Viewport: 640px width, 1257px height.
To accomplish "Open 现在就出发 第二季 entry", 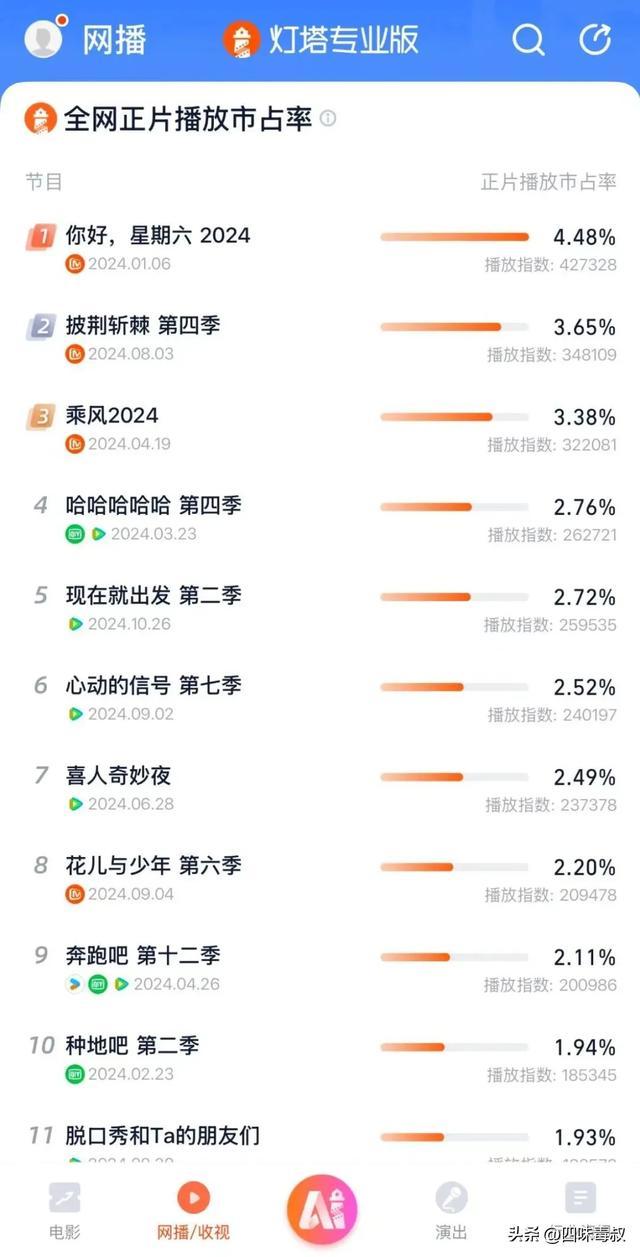I will (153, 596).
